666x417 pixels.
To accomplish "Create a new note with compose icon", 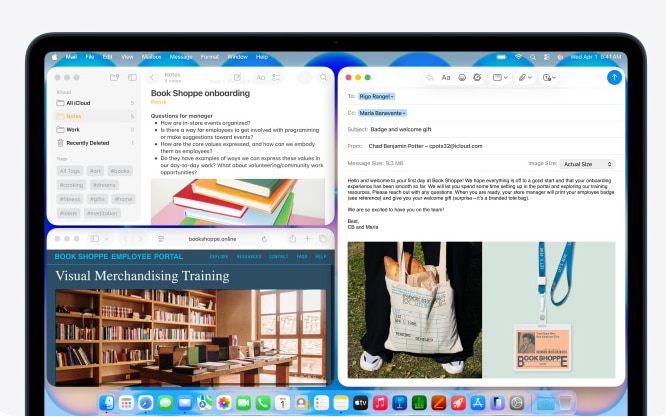I will tap(237, 77).
